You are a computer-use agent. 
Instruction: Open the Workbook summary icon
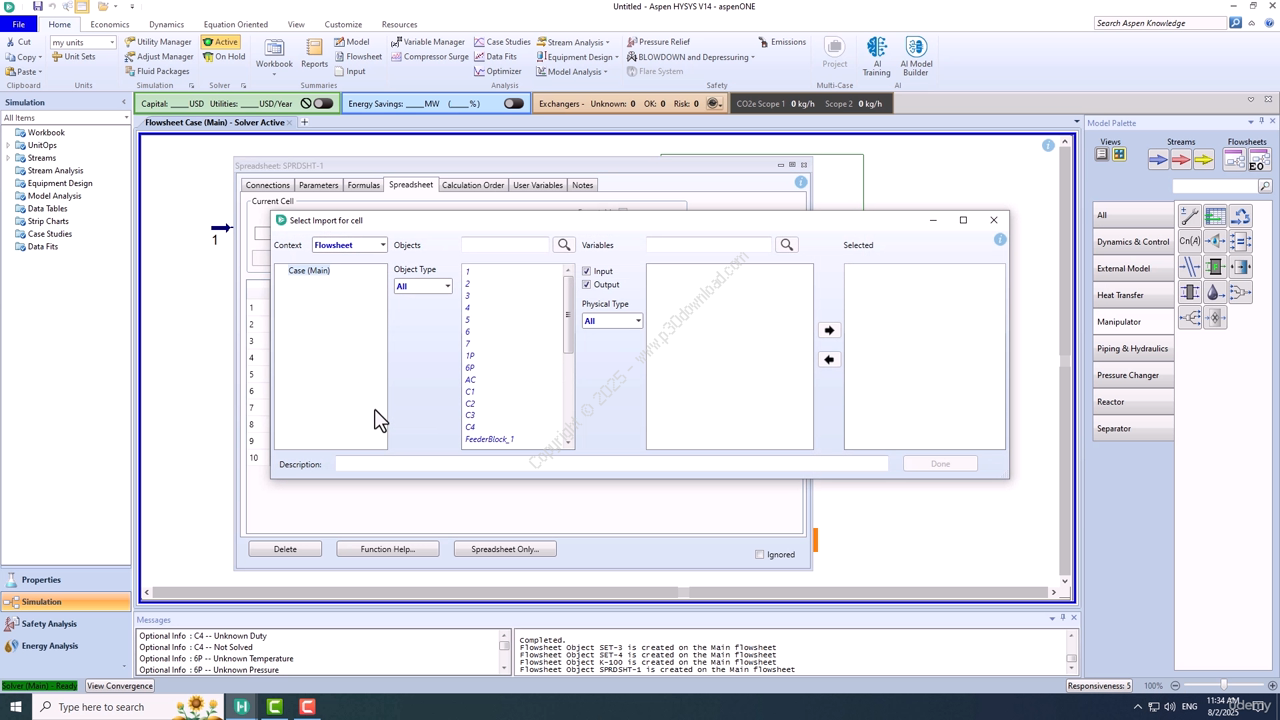[273, 54]
